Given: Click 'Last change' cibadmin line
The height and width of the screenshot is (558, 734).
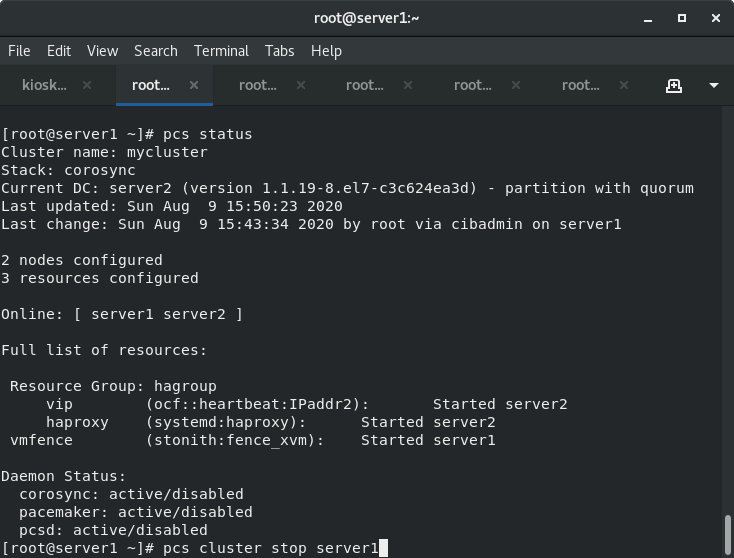Looking at the screenshot, I should [311, 224].
